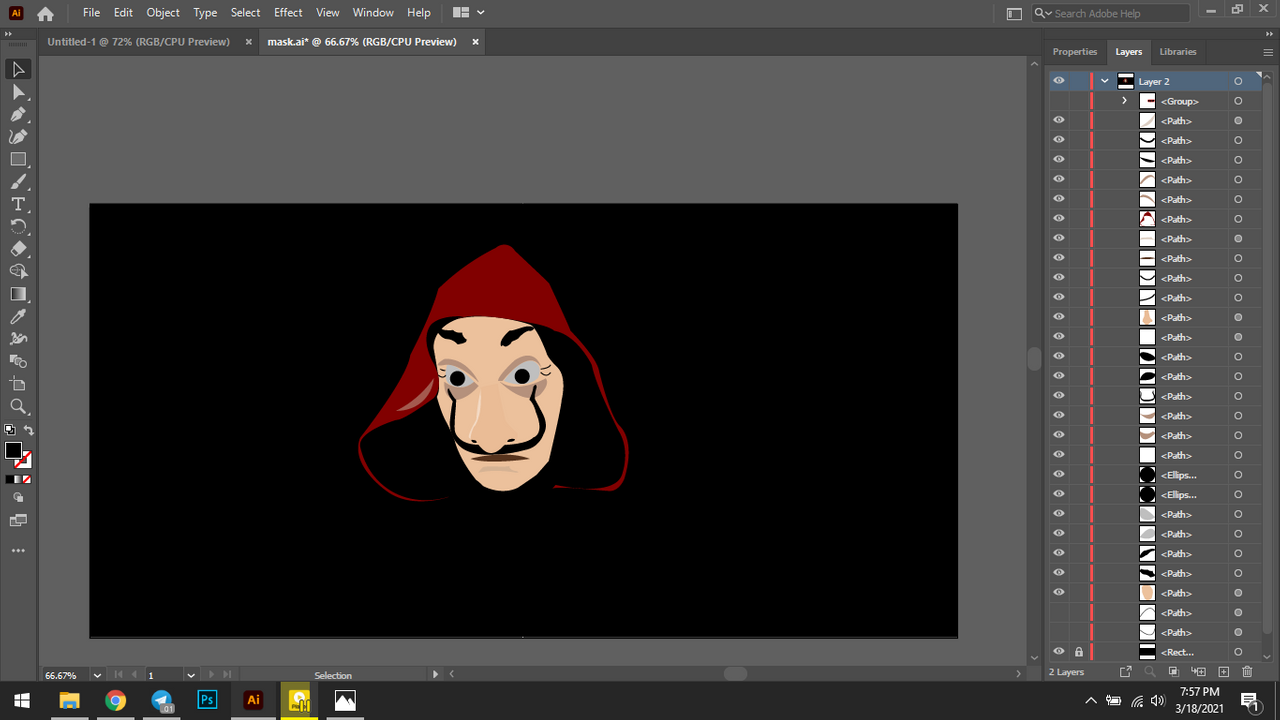Hide the <Rect...> sublayer eye icon
Viewport: 1280px width, 720px height.
click(1059, 652)
